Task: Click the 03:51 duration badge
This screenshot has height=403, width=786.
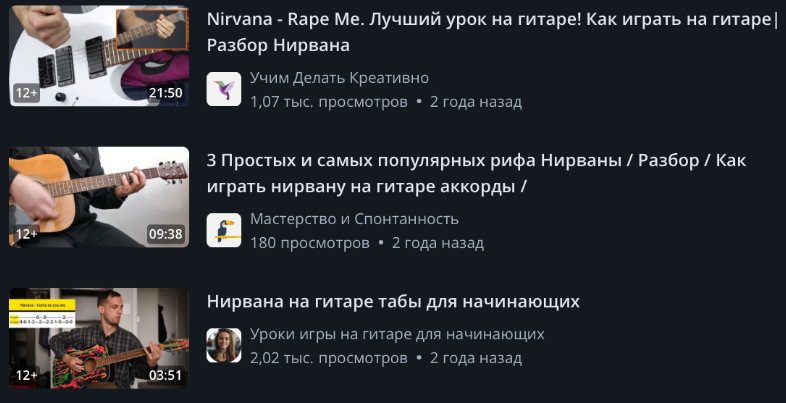Action: (x=165, y=375)
